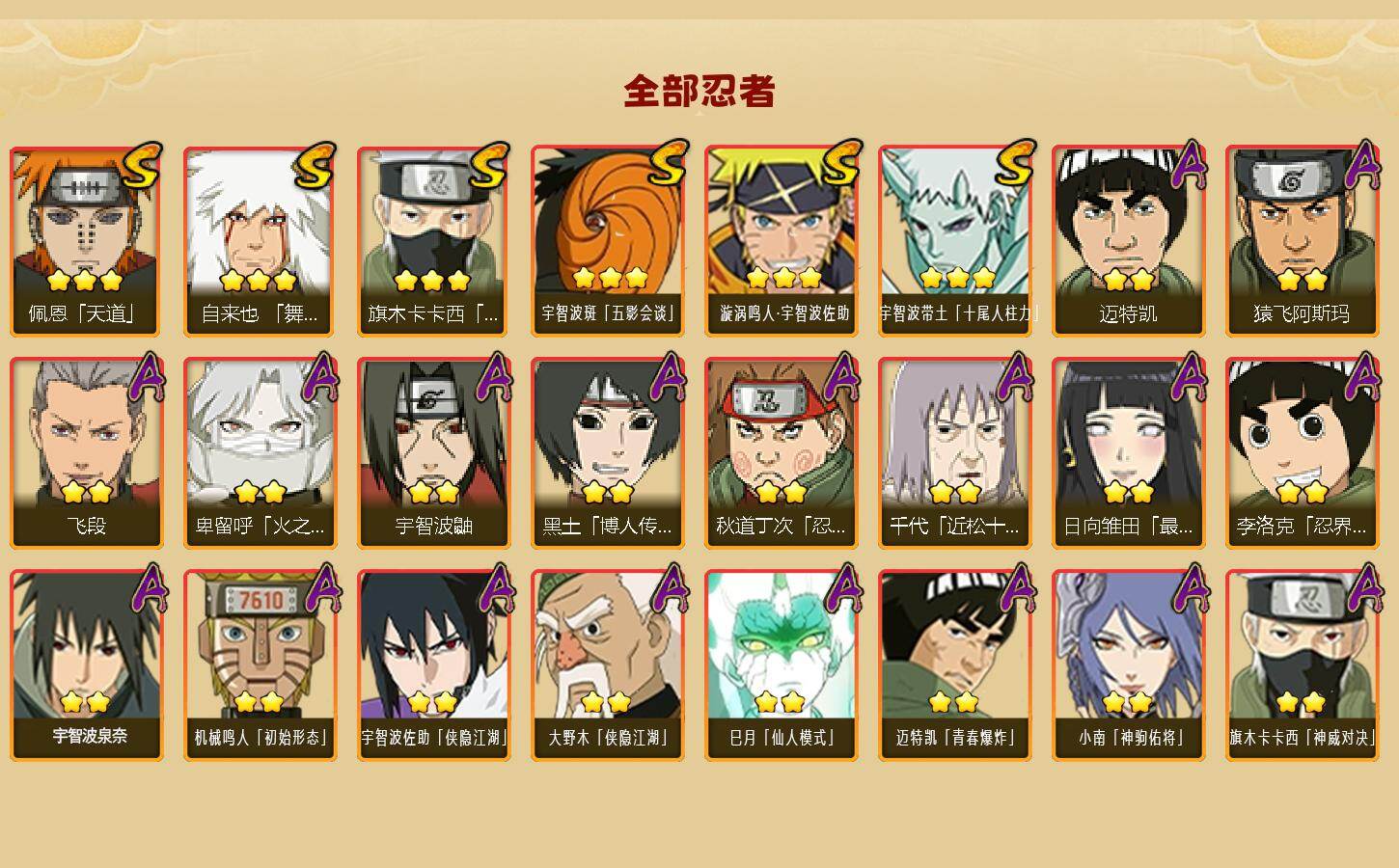The height and width of the screenshot is (868, 1399).
Task: Open the 日向雏田 character portrait
Action: click(1129, 453)
